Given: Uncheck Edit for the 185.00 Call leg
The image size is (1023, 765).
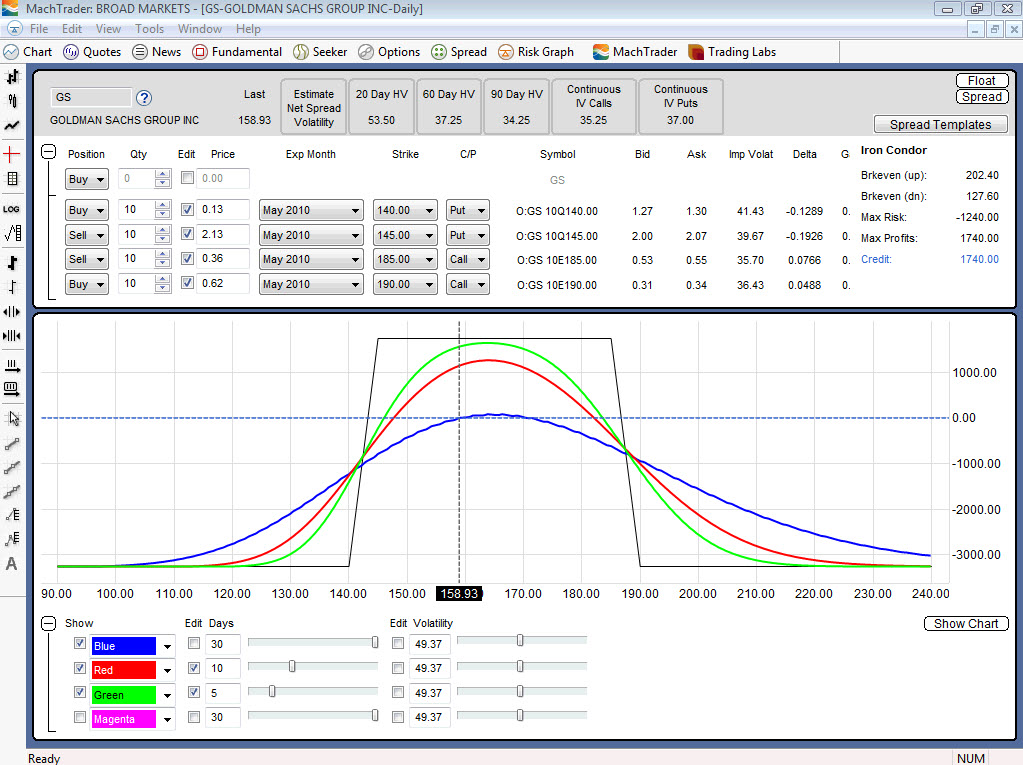Looking at the screenshot, I should point(187,258).
